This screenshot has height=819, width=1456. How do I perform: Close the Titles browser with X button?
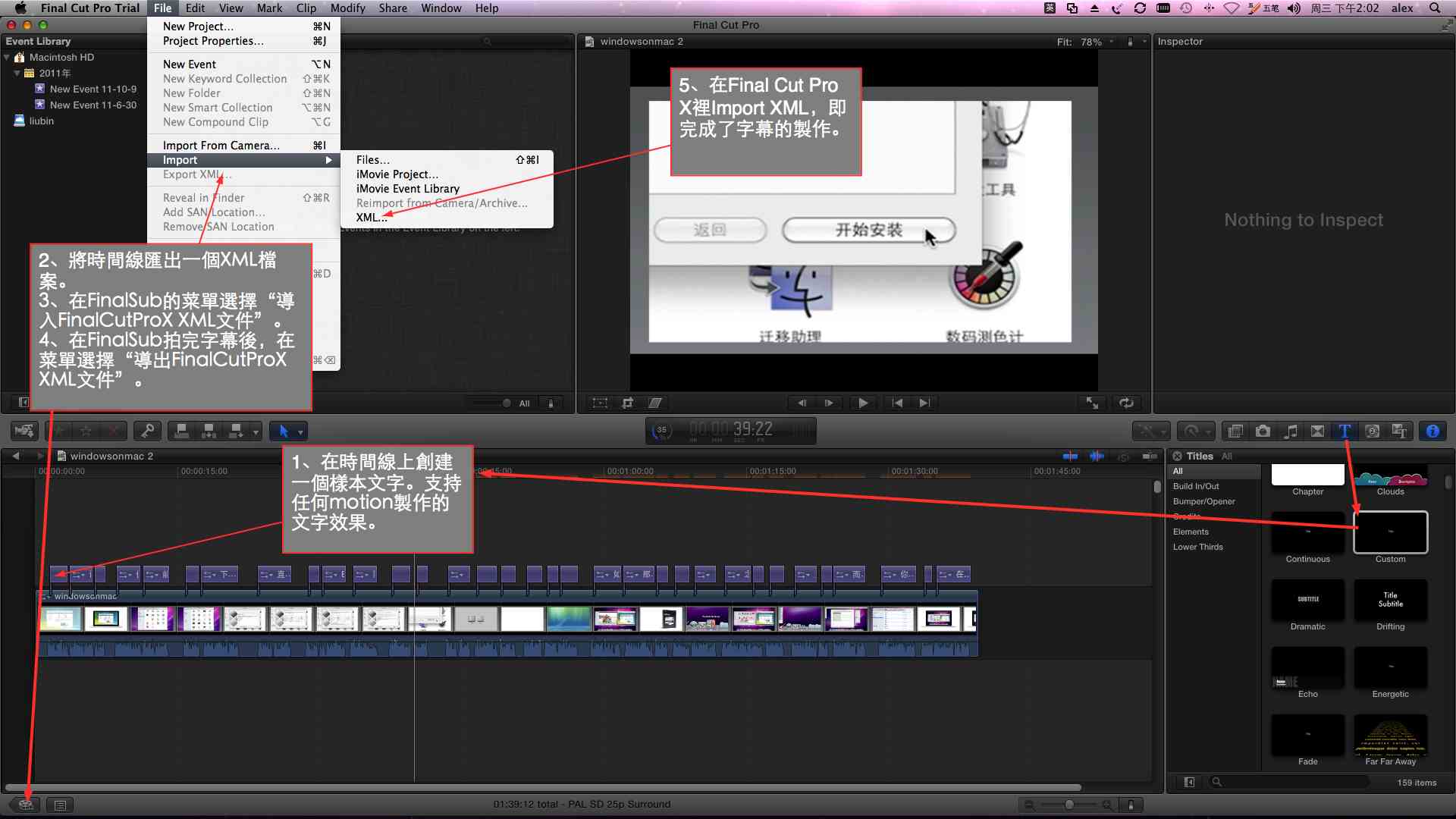1177,456
